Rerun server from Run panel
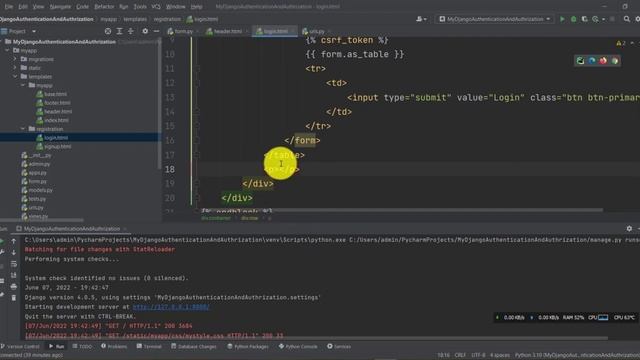Viewport: 640px width, 360px height. 2,241
